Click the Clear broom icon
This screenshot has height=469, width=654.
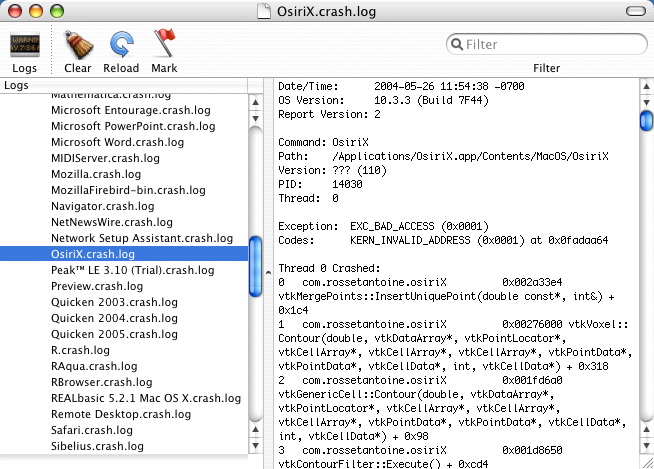pyautogui.click(x=78, y=45)
